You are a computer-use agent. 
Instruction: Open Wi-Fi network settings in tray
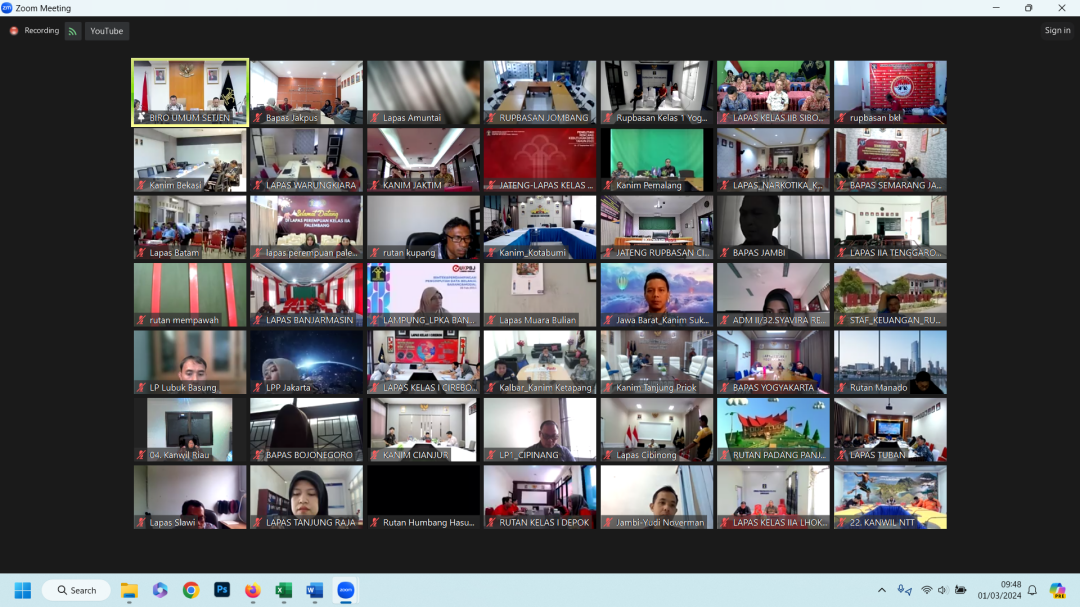coord(926,590)
